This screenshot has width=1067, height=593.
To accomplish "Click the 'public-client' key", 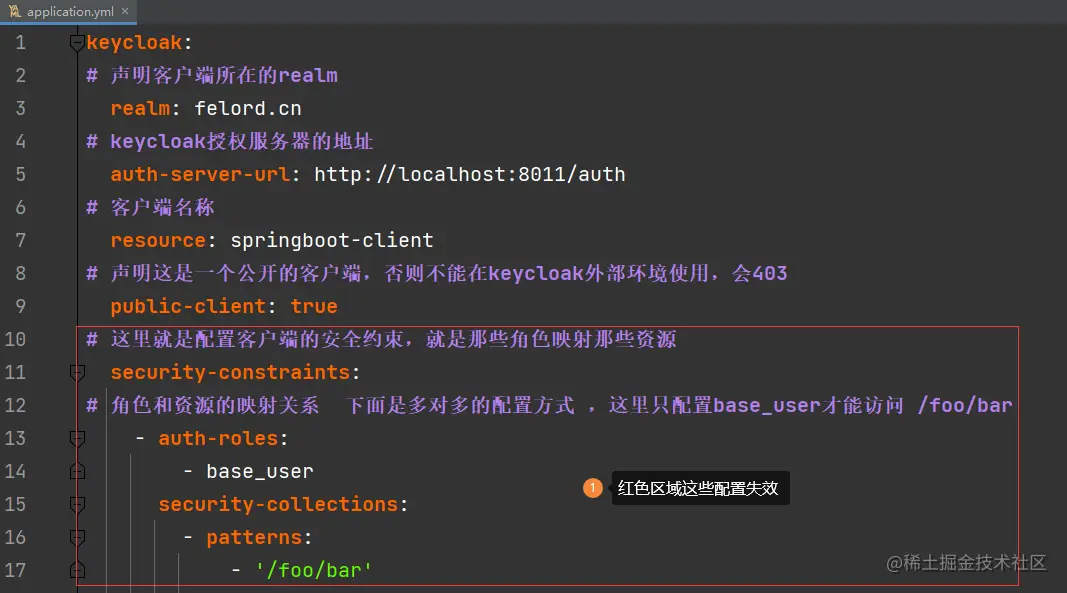I will [188, 306].
